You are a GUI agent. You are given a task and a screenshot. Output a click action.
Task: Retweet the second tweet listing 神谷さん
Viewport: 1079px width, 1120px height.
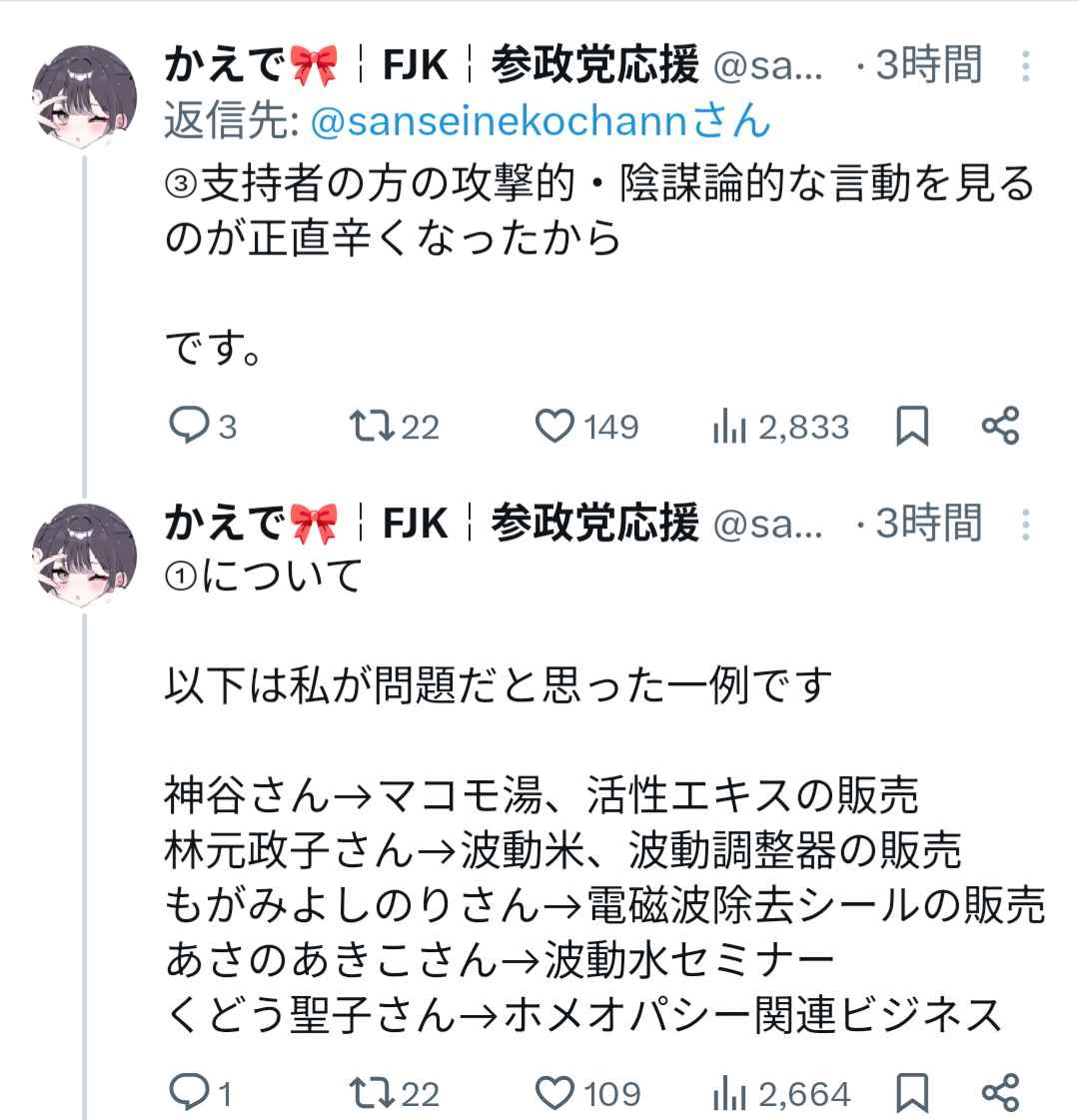pyautogui.click(x=374, y=1092)
